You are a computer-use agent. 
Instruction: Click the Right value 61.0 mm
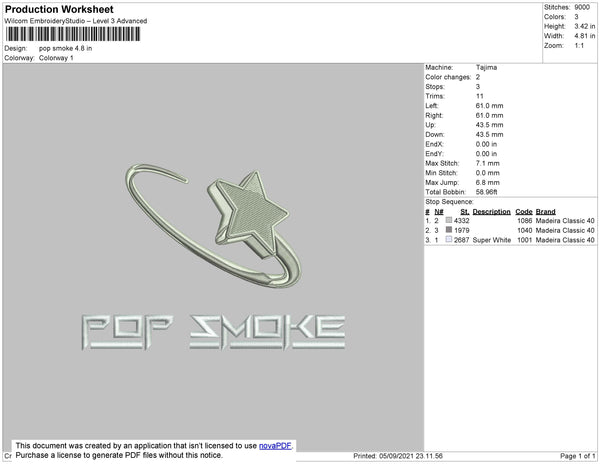point(489,115)
